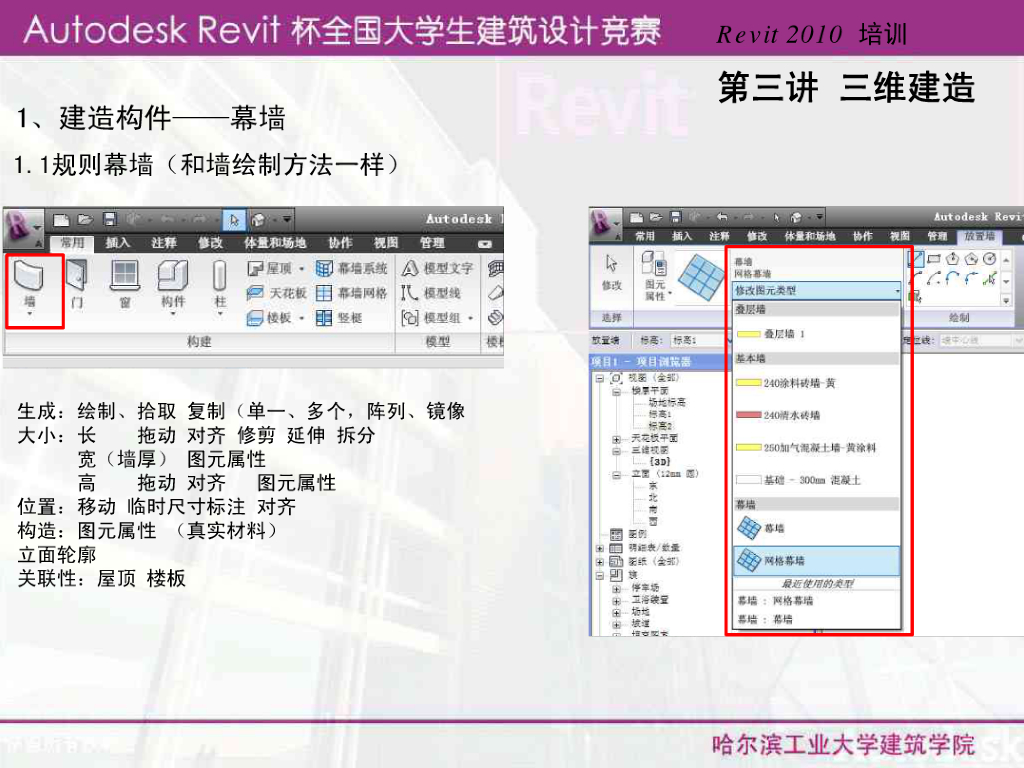Select 幕墙 curtain wall type in list
Viewport: 1024px width, 768px height.
pos(816,528)
